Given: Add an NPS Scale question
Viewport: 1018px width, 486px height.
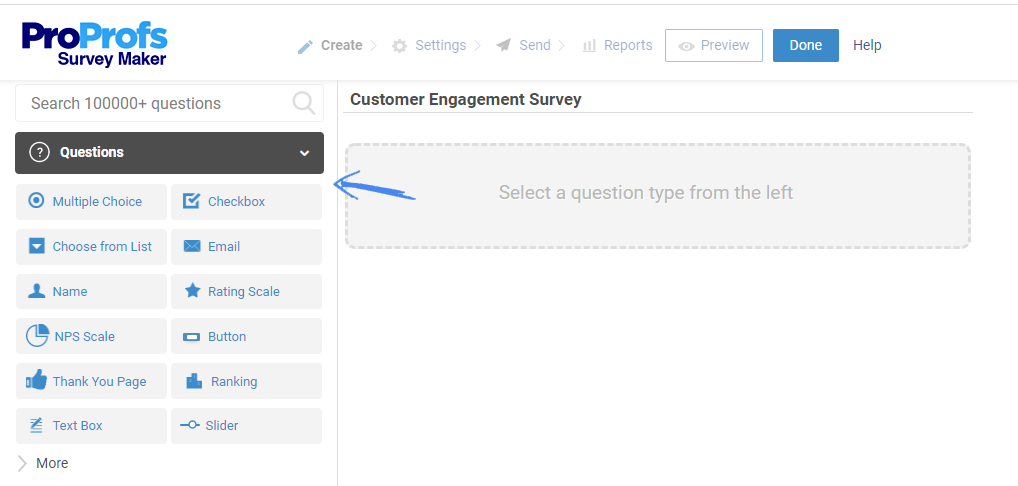Looking at the screenshot, I should 92,336.
